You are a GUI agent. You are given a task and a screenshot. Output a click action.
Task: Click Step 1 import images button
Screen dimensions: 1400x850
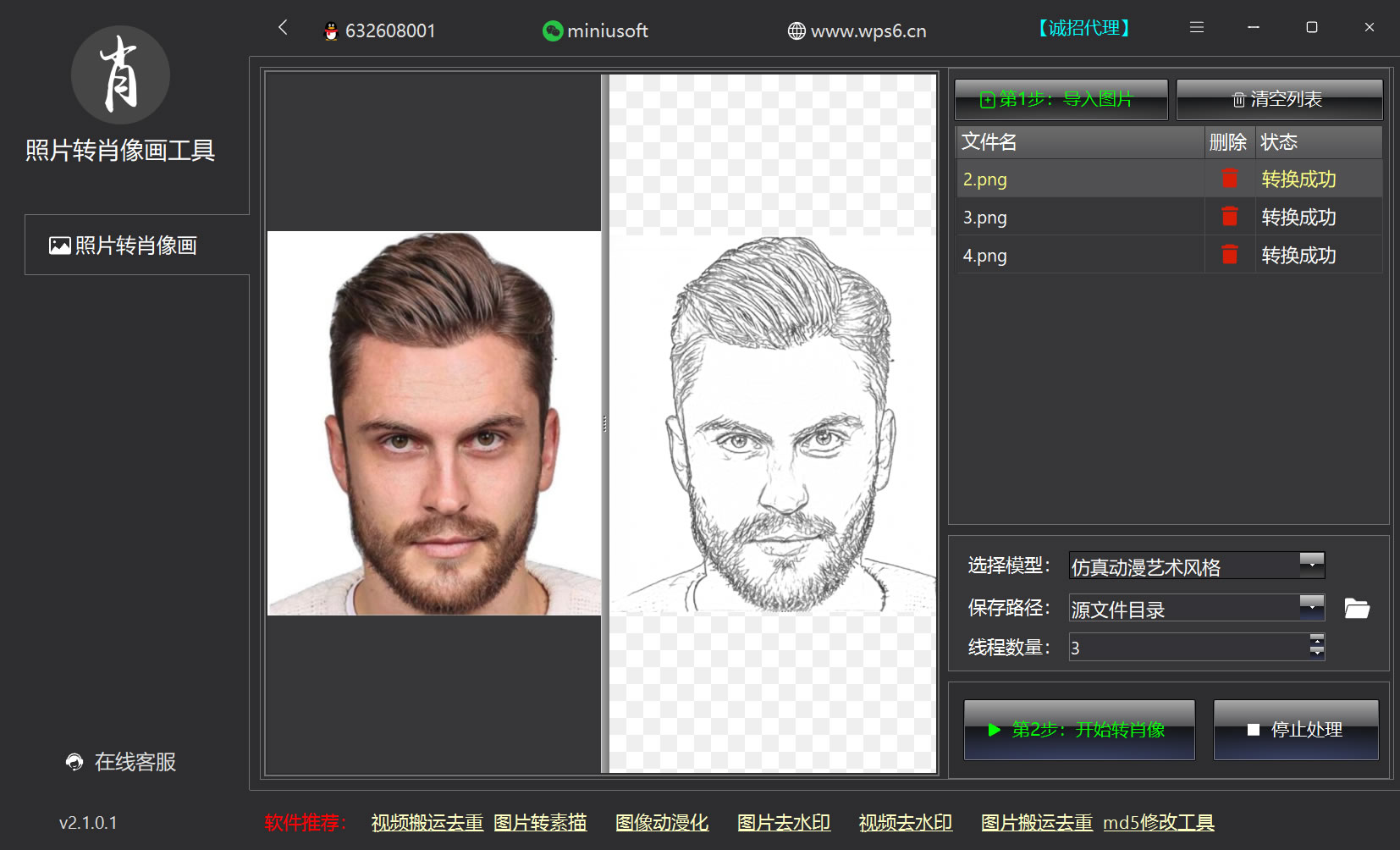pos(1061,100)
